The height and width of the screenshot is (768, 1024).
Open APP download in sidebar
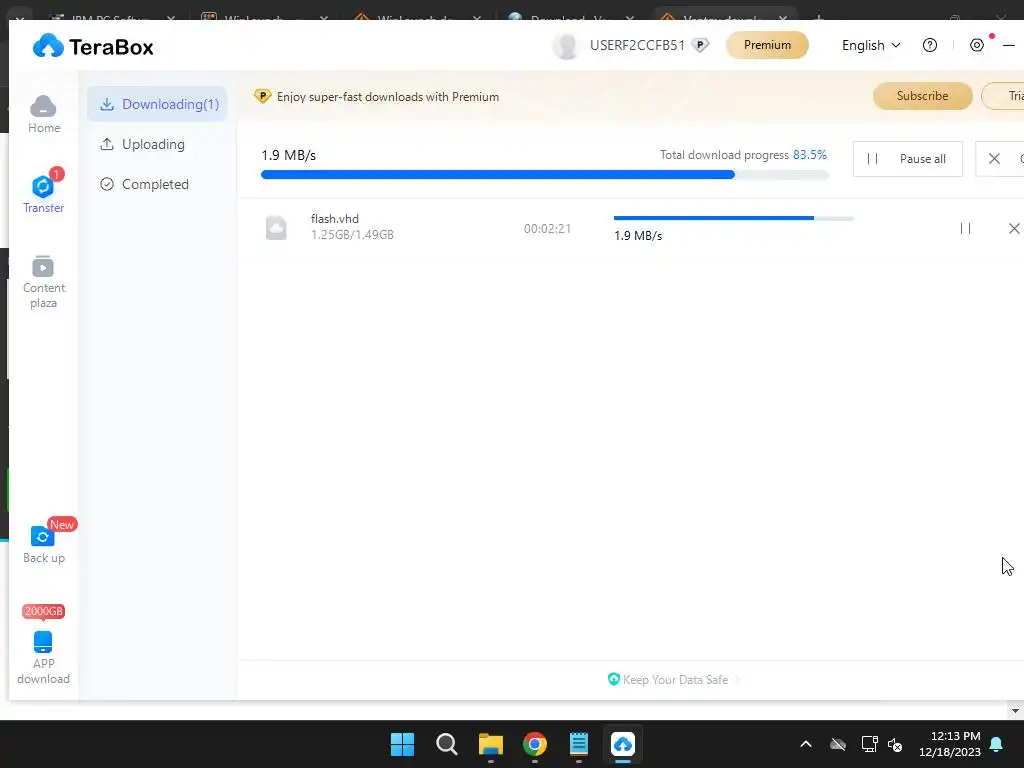(x=44, y=657)
